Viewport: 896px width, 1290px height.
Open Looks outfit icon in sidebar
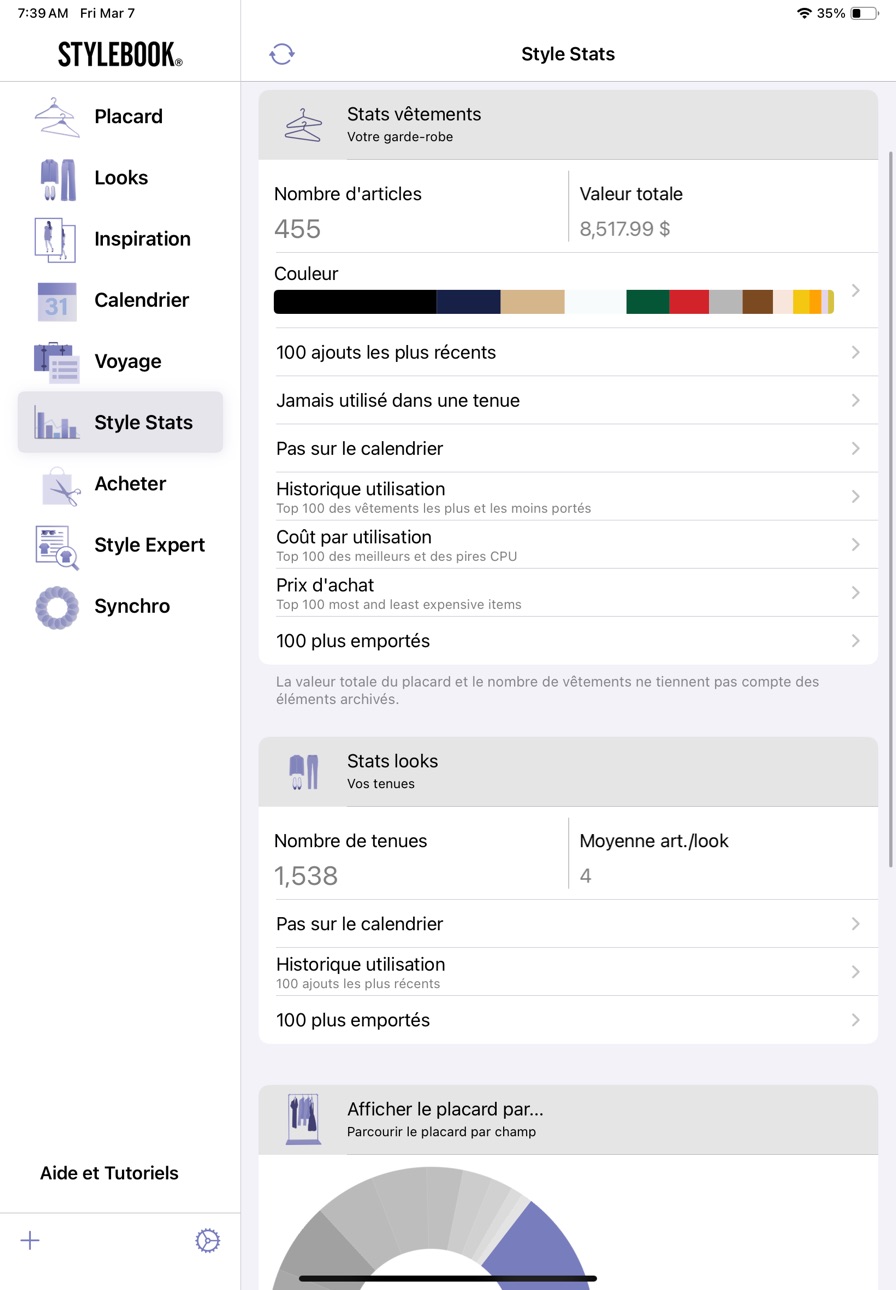57,179
